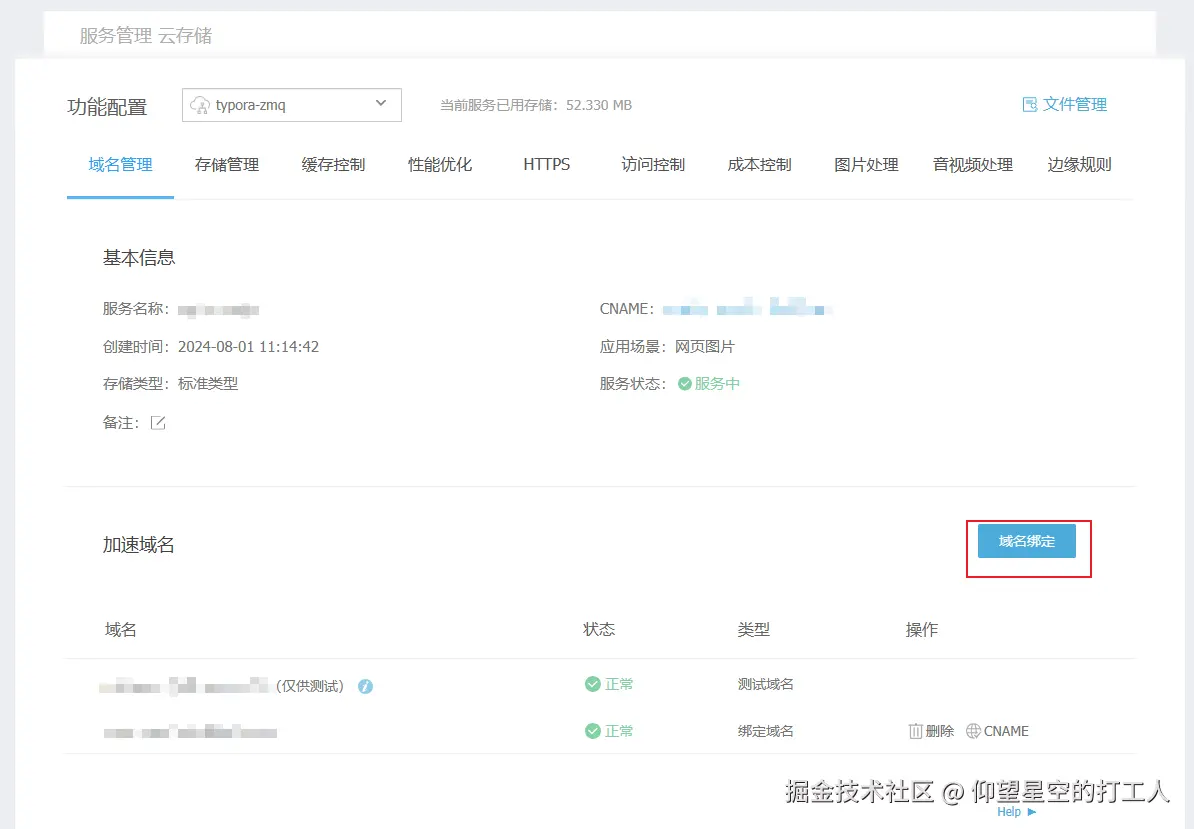This screenshot has width=1194, height=829.
Task: Click the CNAME action link
Action: pyautogui.click(x=998, y=731)
